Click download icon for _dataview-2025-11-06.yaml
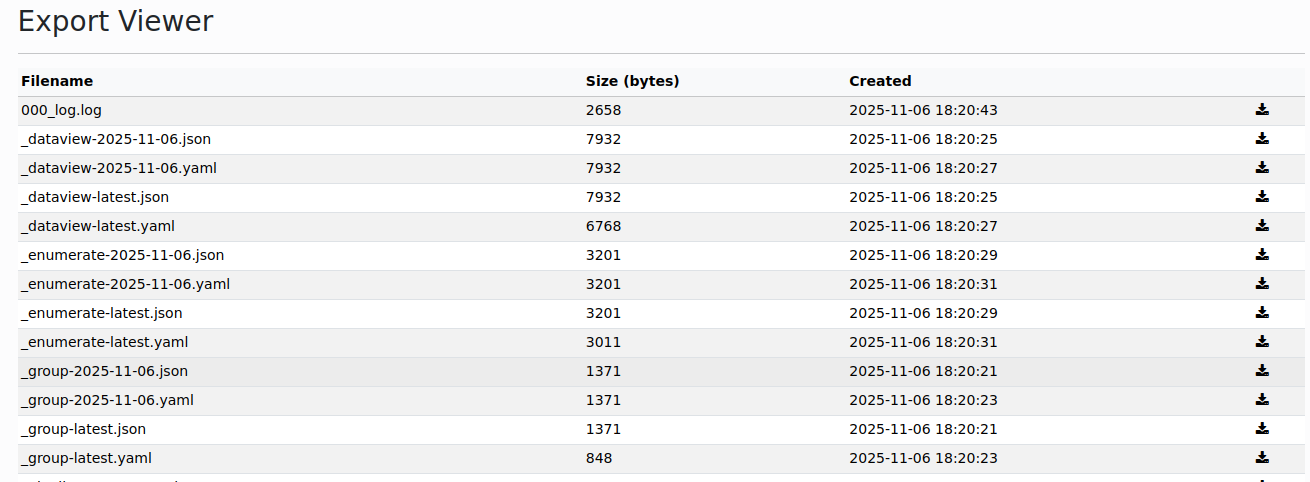Image resolution: width=1310 pixels, height=482 pixels. point(1262,168)
